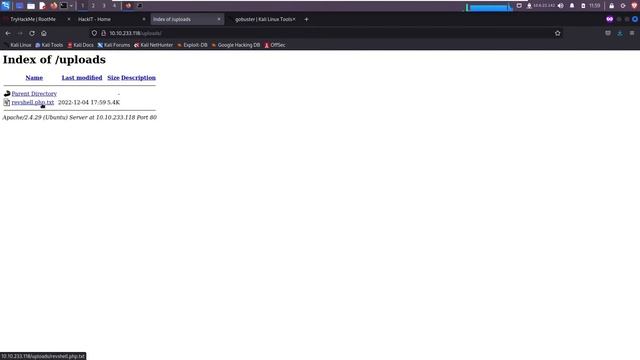This screenshot has width=640, height=360.
Task: Switch to workspace 3
Action: pyautogui.click(x=104, y=6)
